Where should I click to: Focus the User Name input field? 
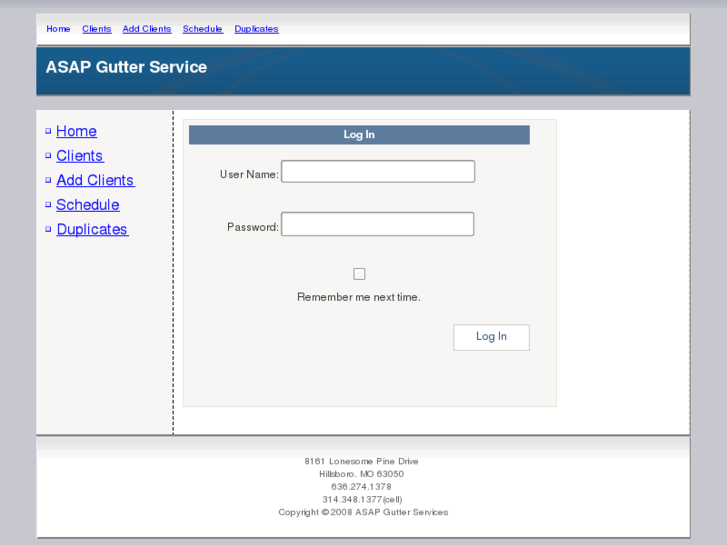click(378, 172)
